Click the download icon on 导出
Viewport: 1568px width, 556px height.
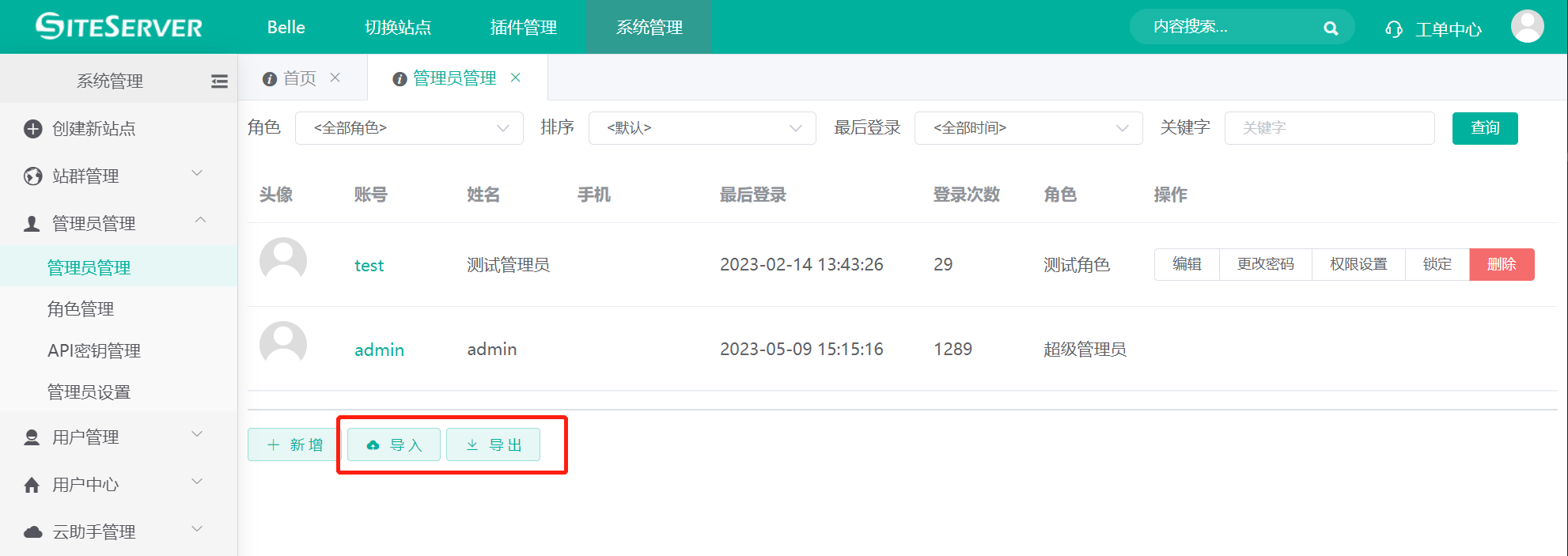click(472, 444)
